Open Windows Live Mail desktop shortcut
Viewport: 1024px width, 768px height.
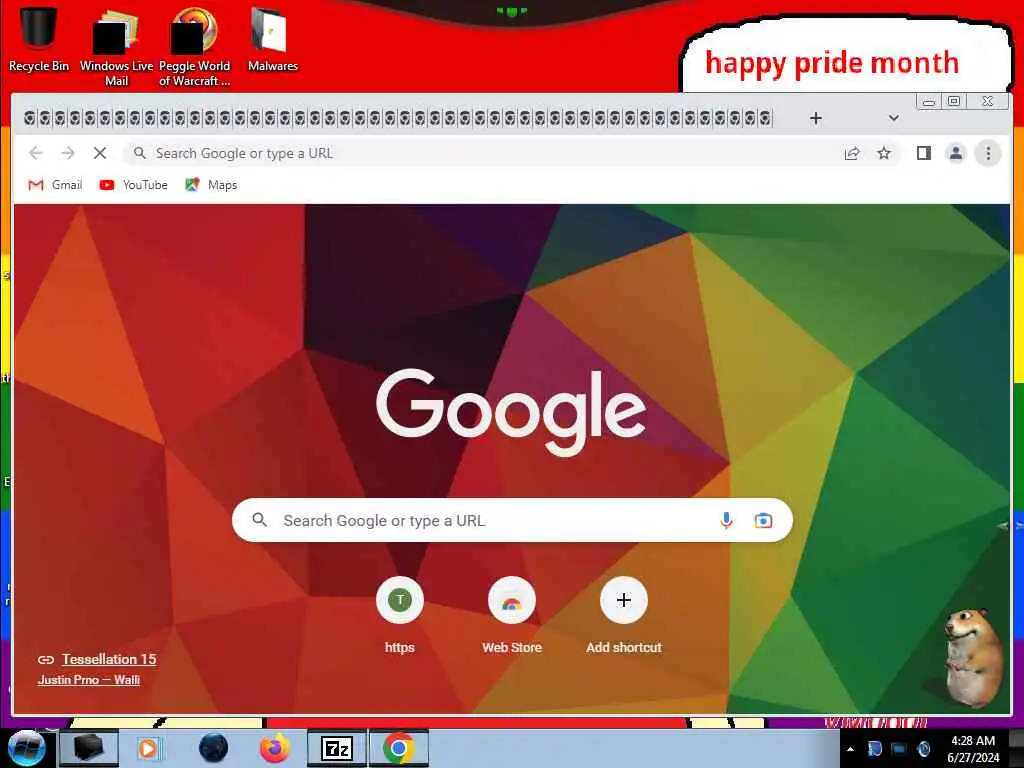pos(116,46)
